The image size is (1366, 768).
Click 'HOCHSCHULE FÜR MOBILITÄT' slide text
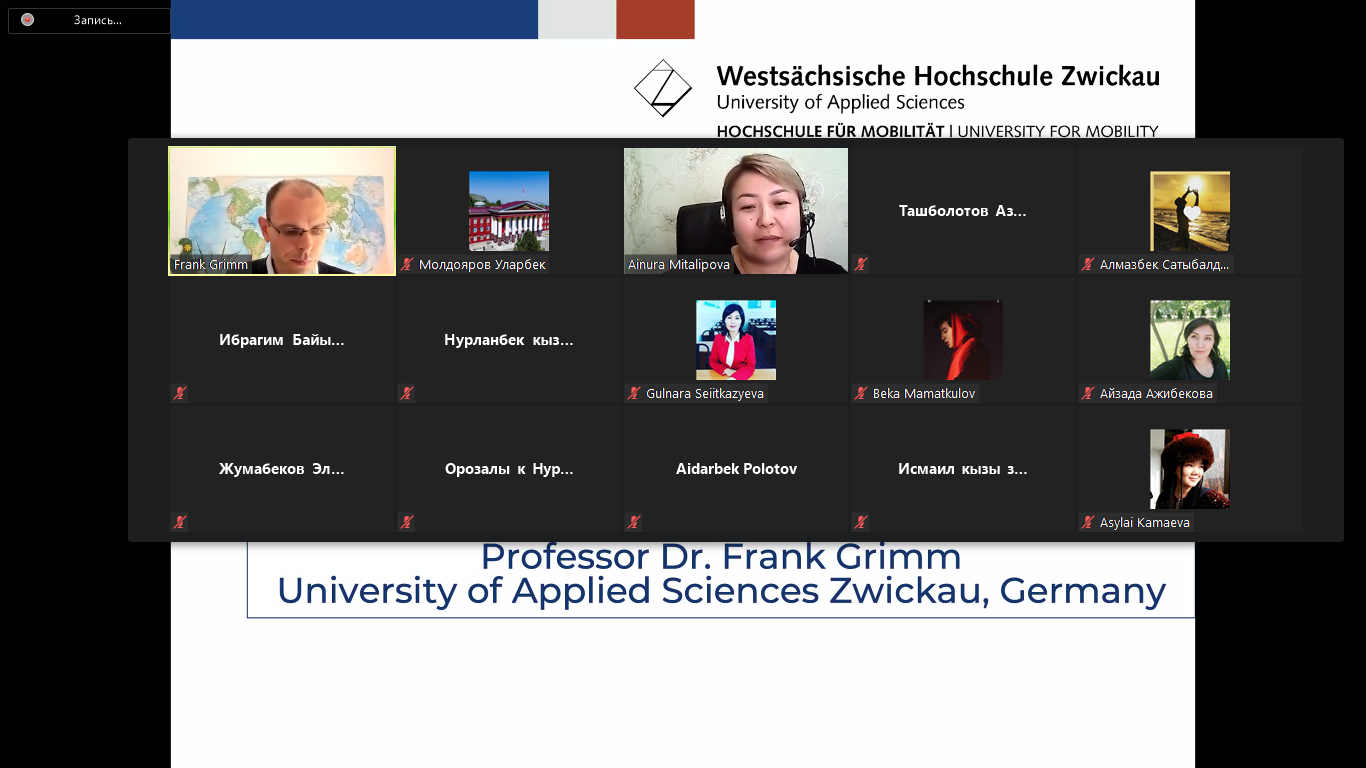coord(830,131)
